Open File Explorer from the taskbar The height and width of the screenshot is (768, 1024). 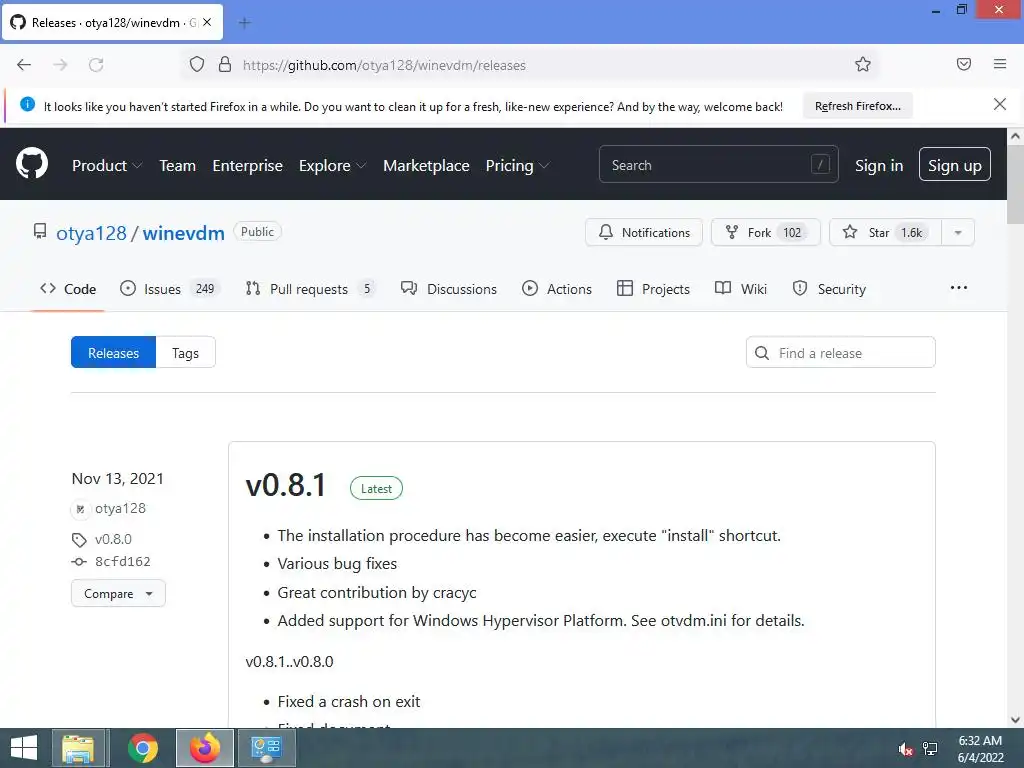click(x=78, y=748)
